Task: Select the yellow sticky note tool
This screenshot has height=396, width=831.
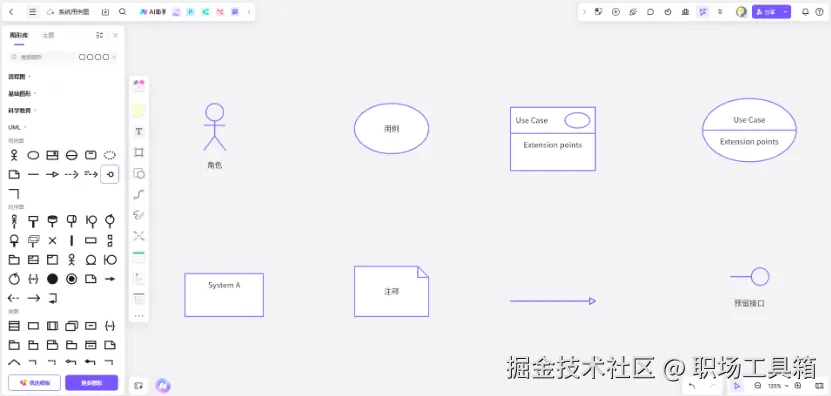Action: point(139,110)
